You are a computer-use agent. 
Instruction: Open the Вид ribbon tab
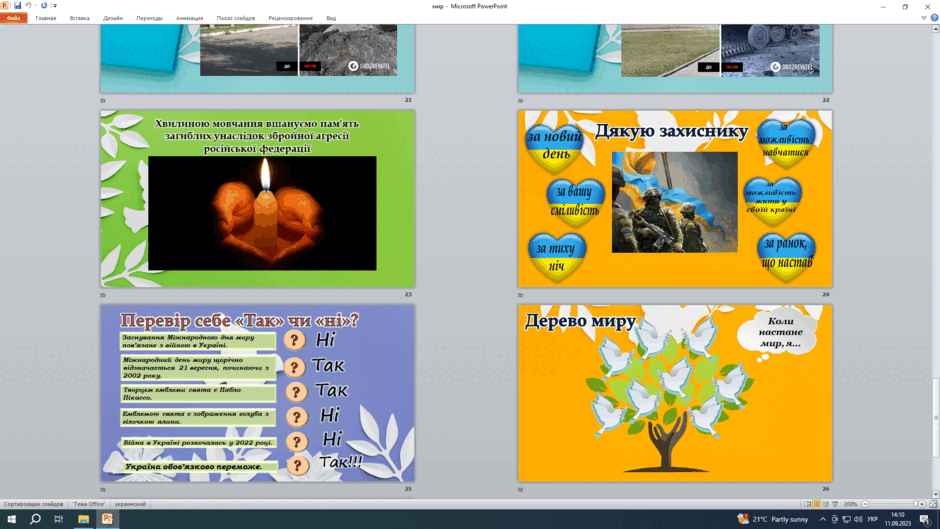pos(331,18)
